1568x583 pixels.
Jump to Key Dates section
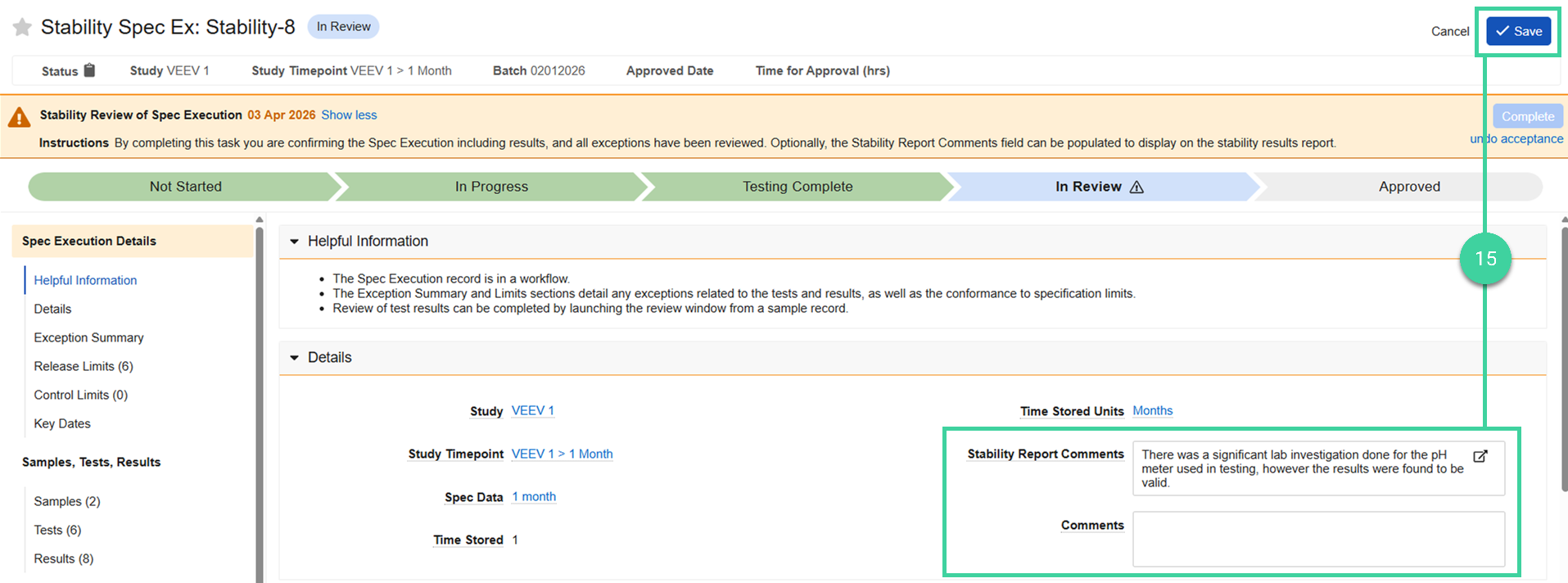[x=62, y=423]
